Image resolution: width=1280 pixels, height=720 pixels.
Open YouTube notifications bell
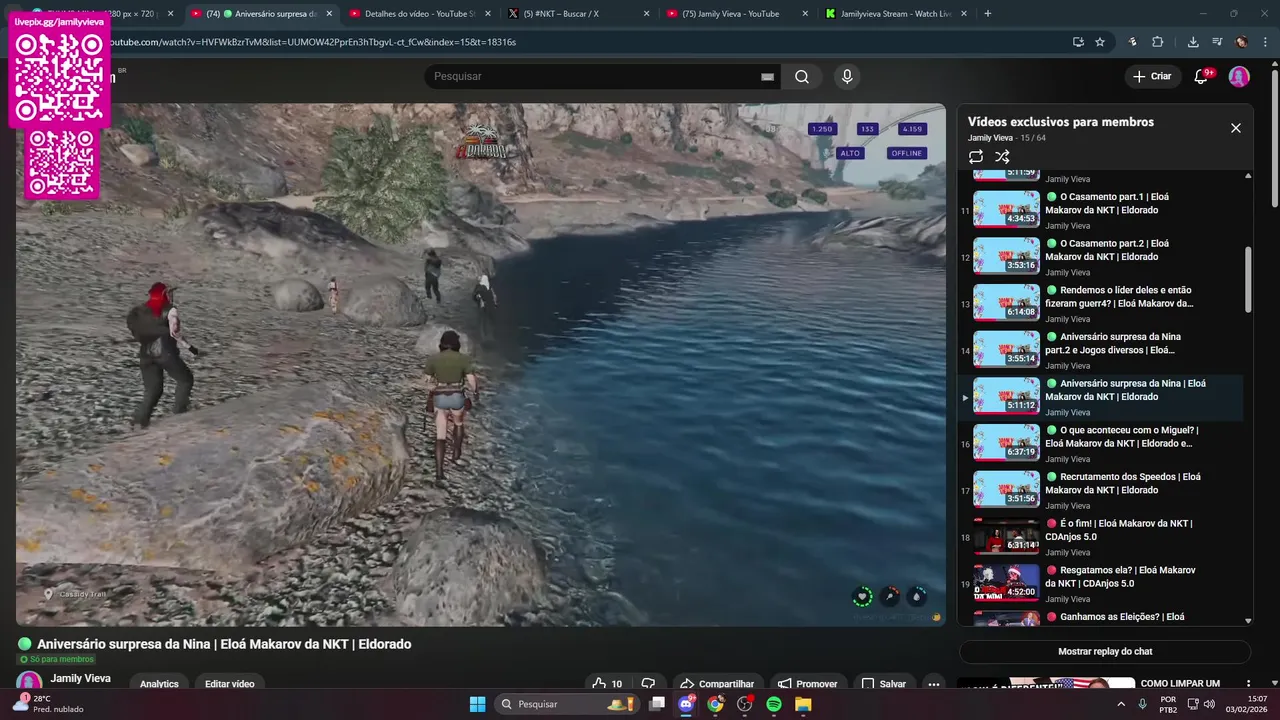tap(1201, 77)
